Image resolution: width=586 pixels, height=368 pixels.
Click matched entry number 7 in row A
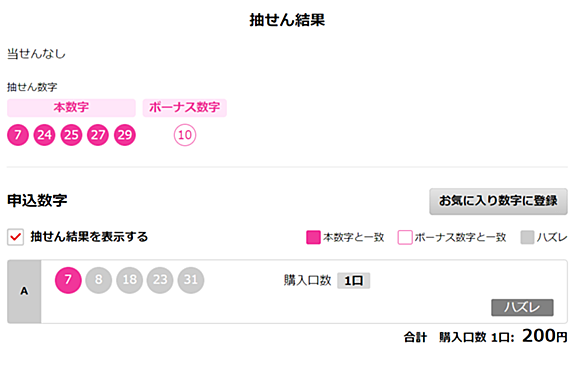click(68, 280)
